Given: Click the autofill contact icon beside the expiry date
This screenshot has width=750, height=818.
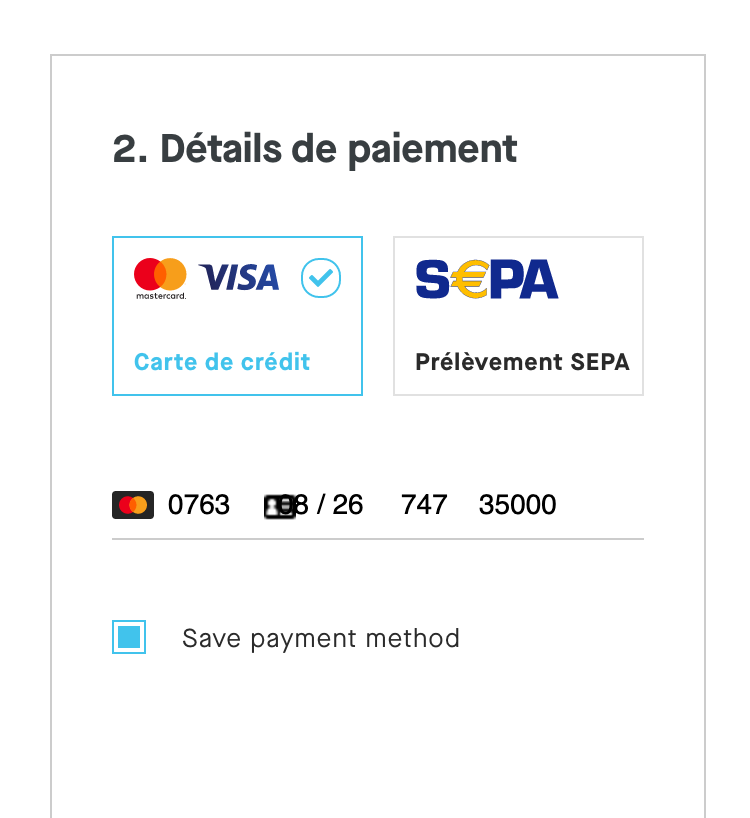Looking at the screenshot, I should pyautogui.click(x=278, y=507).
